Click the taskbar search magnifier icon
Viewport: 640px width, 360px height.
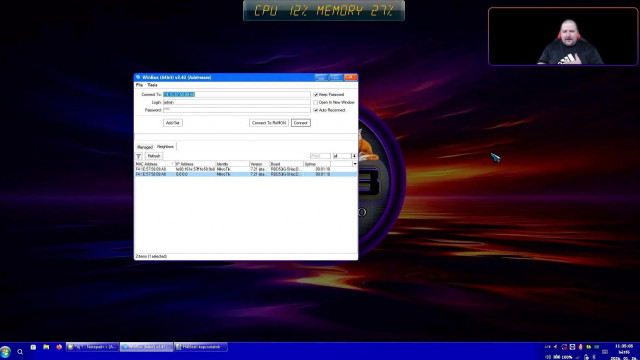click(20, 352)
